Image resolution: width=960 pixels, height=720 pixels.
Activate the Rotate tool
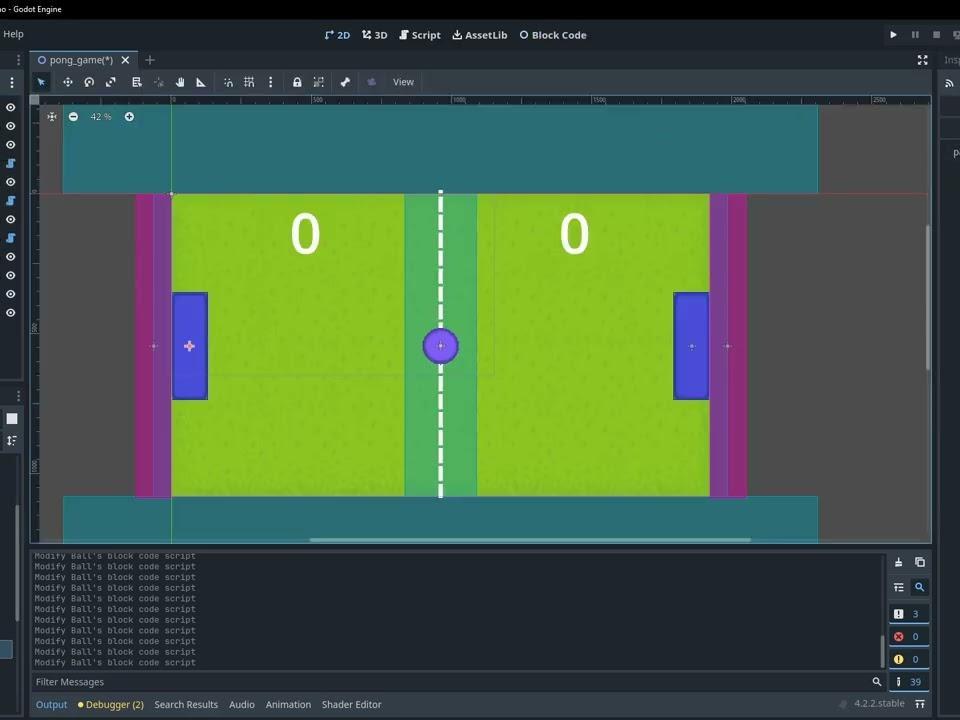coord(89,82)
